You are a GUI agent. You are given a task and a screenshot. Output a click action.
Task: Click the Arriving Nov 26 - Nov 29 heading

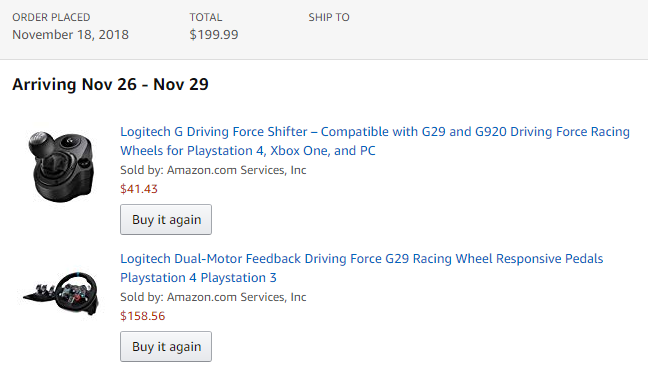click(x=110, y=84)
